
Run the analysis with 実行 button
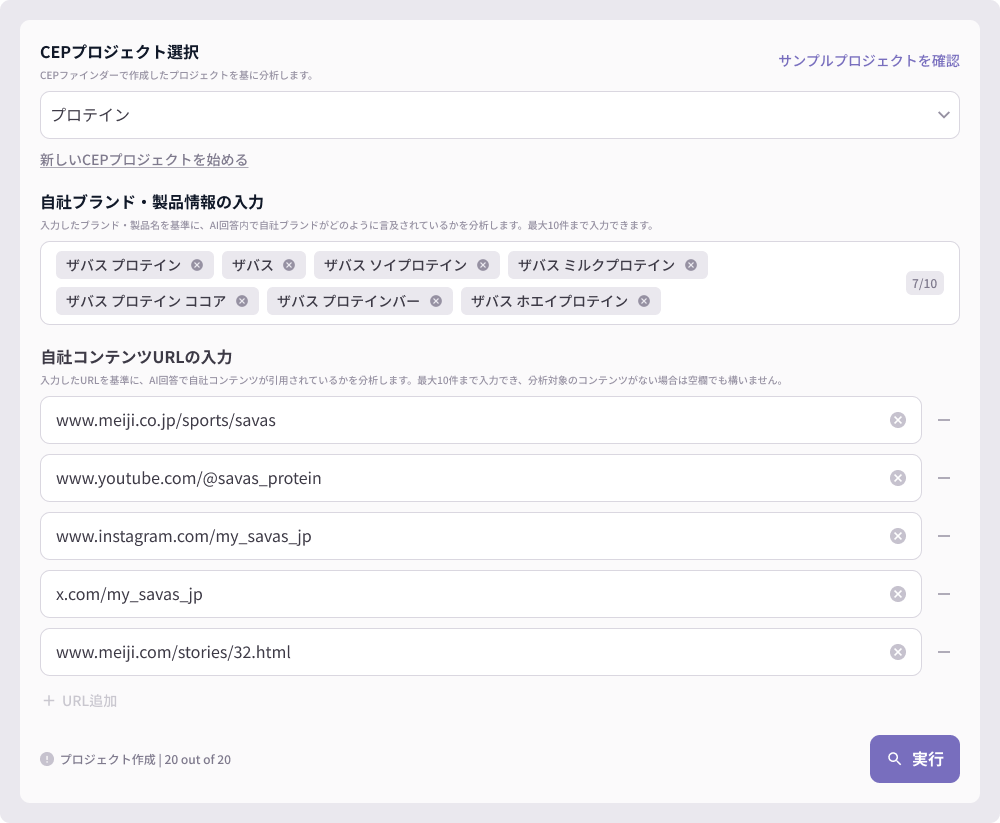[x=915, y=759]
